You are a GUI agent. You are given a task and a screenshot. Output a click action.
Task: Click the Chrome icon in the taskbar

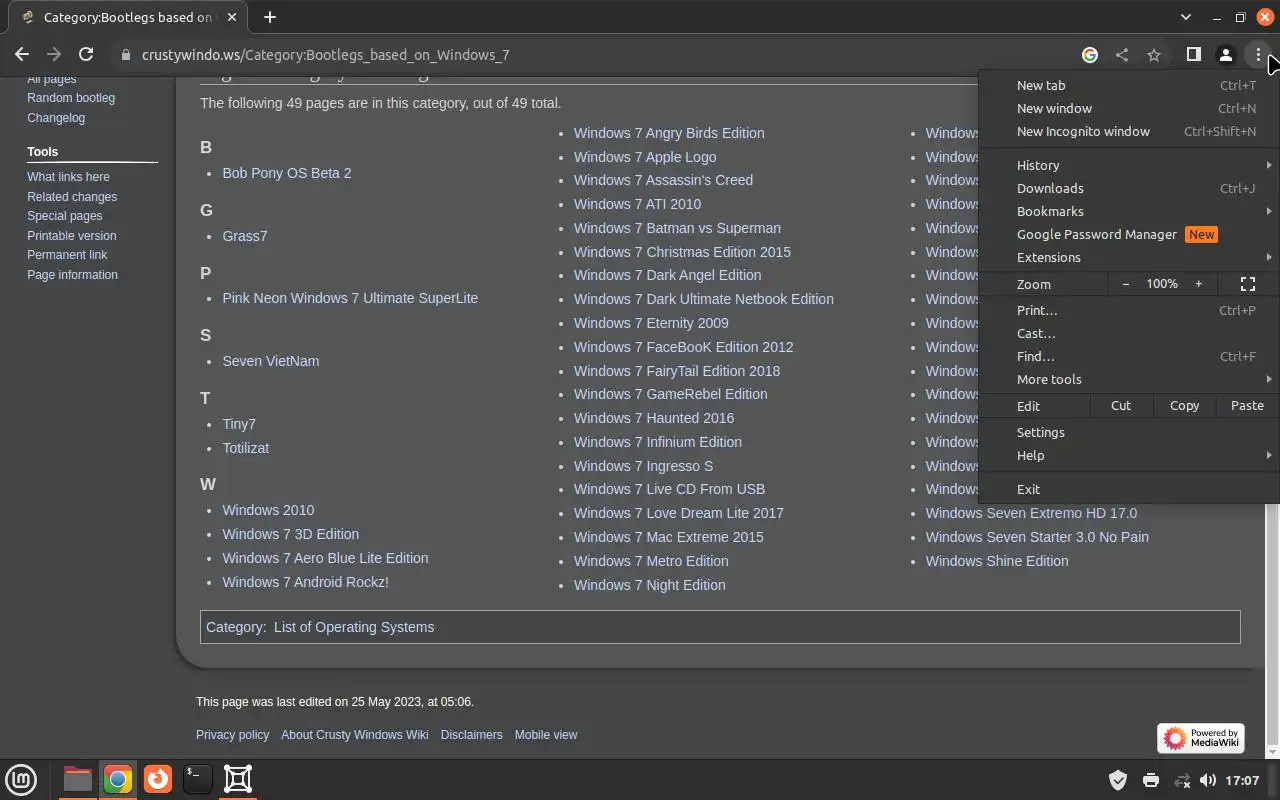tap(117, 779)
